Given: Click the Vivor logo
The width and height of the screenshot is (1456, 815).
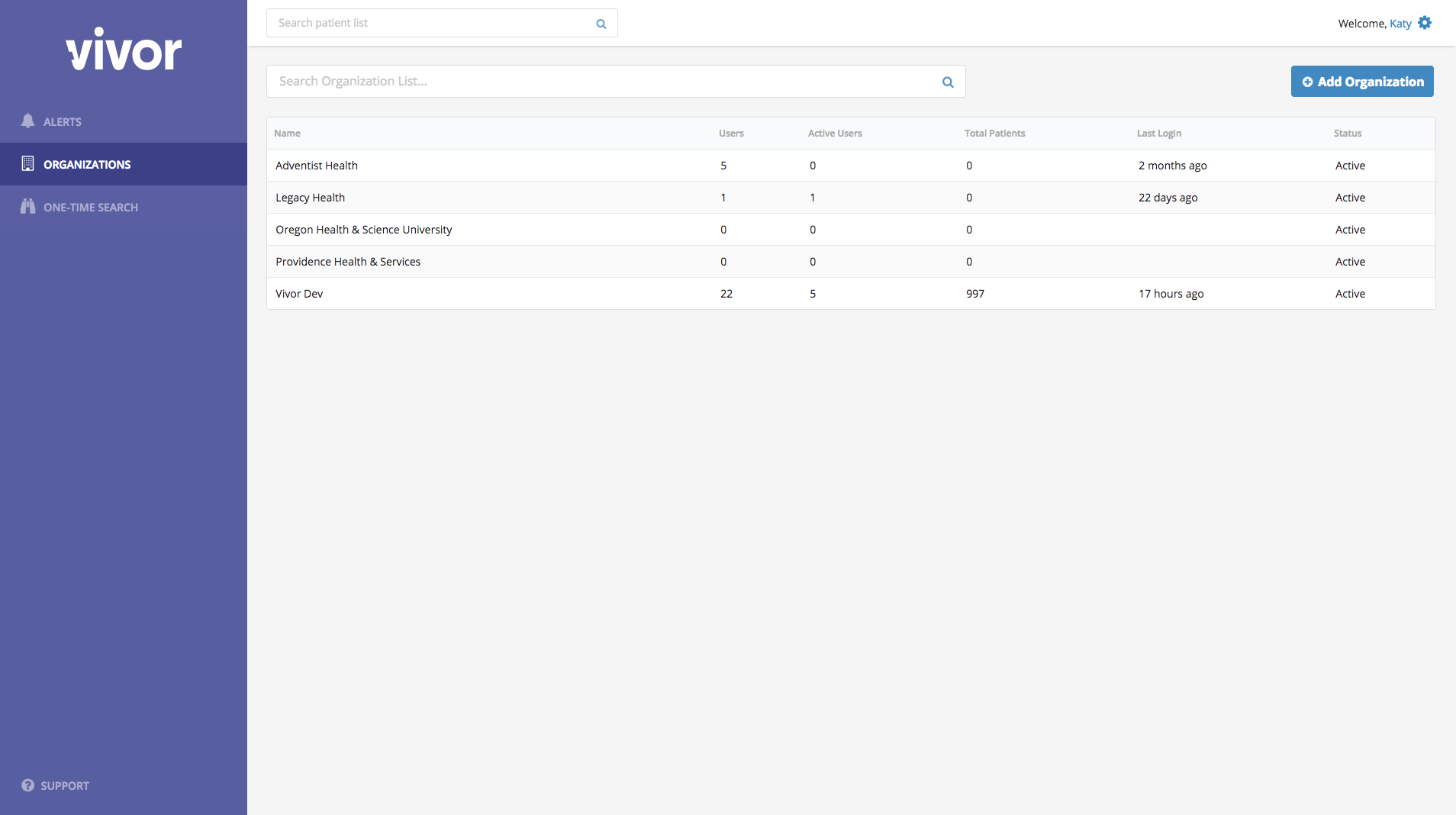Looking at the screenshot, I should [x=124, y=50].
